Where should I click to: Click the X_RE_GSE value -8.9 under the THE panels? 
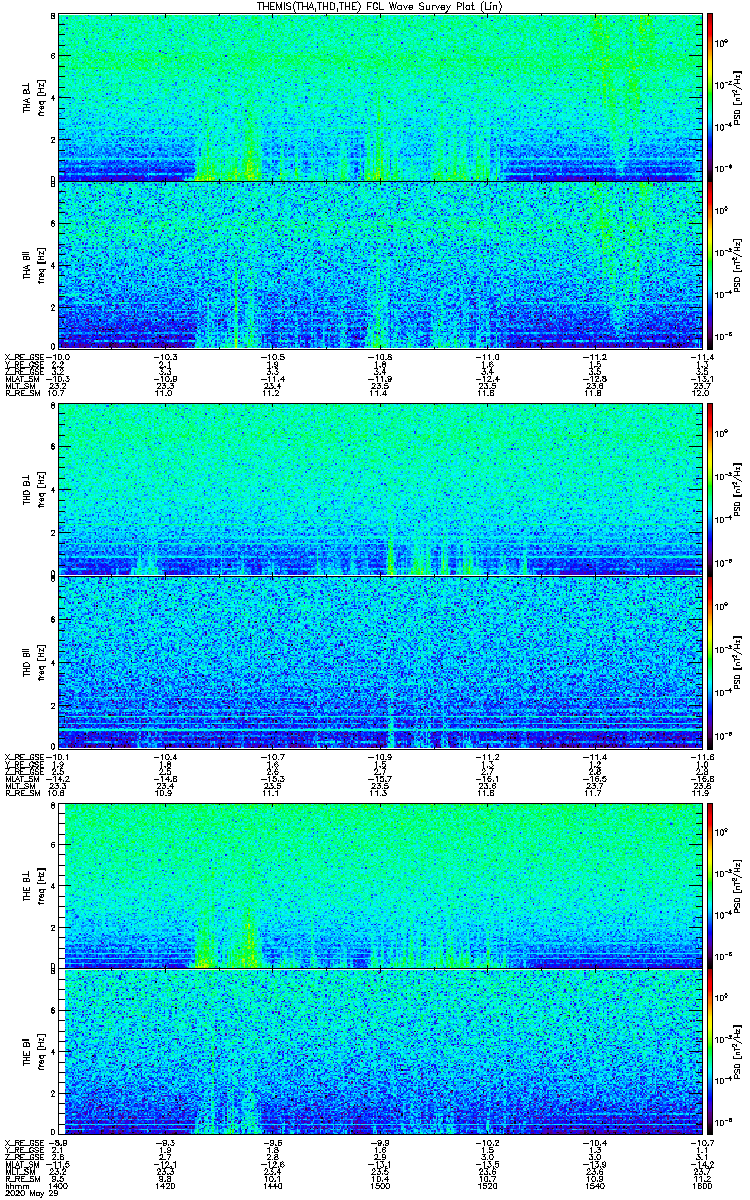(59, 1142)
